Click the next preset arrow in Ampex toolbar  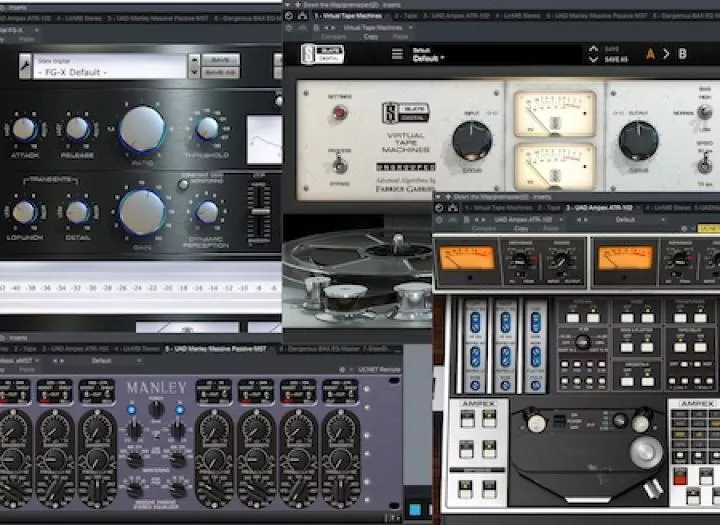(586, 220)
